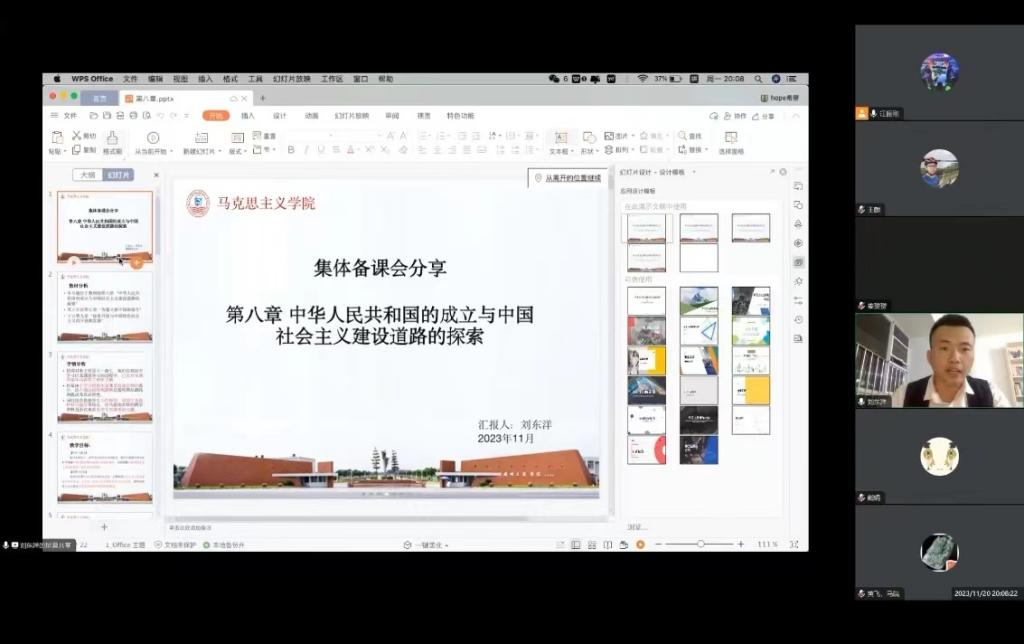Switch to Outline (大纲) view
Viewport: 1024px width, 644px height.
click(87, 175)
